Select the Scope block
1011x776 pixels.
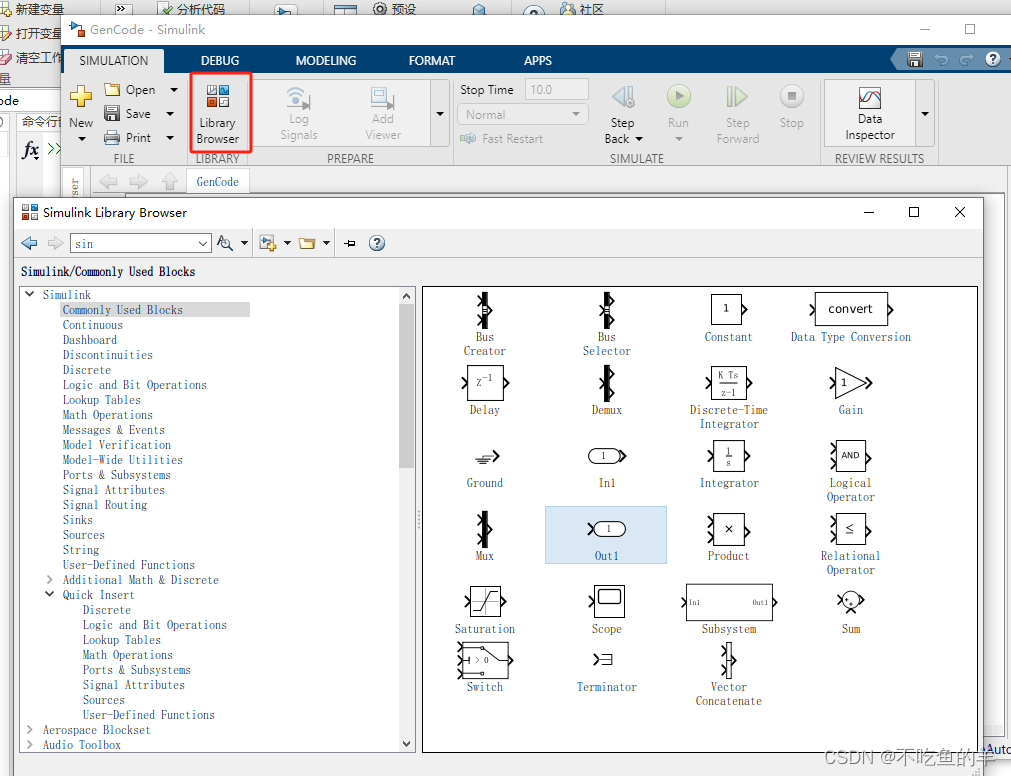click(607, 610)
